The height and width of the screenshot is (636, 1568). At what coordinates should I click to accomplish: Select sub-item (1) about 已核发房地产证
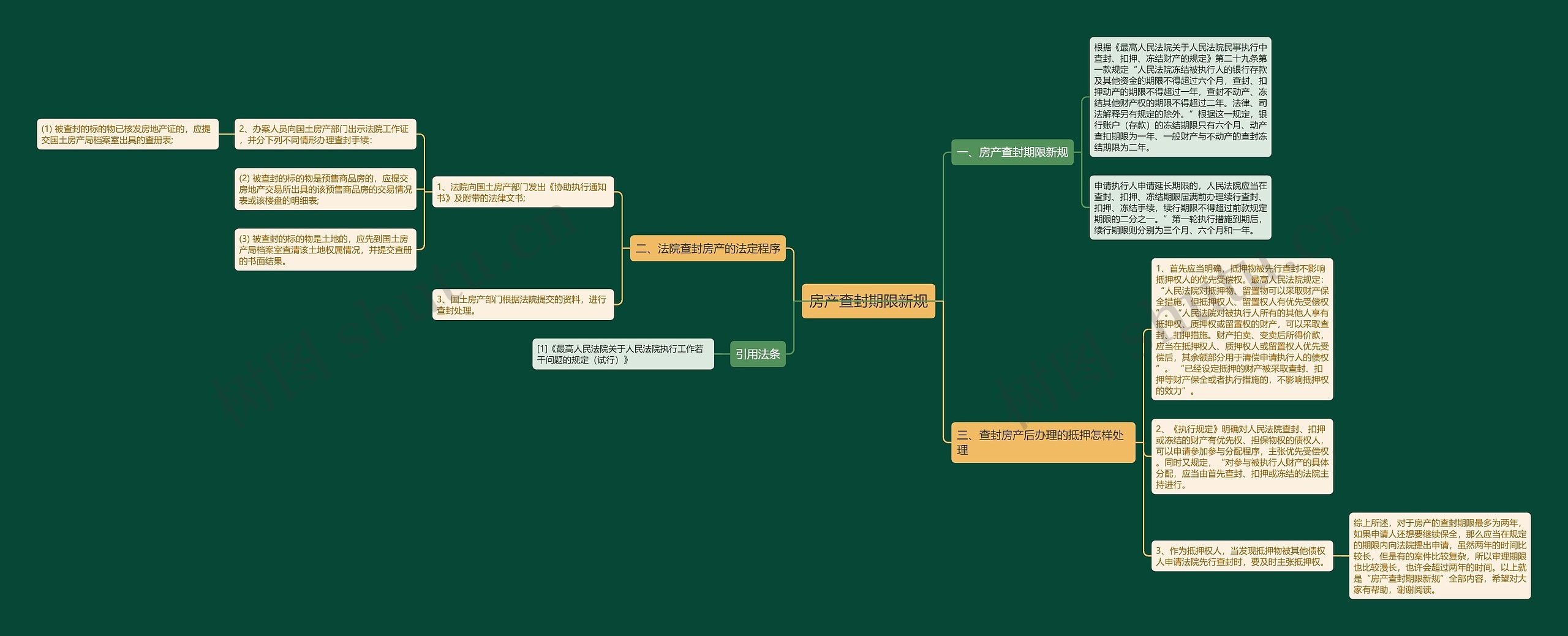127,134
